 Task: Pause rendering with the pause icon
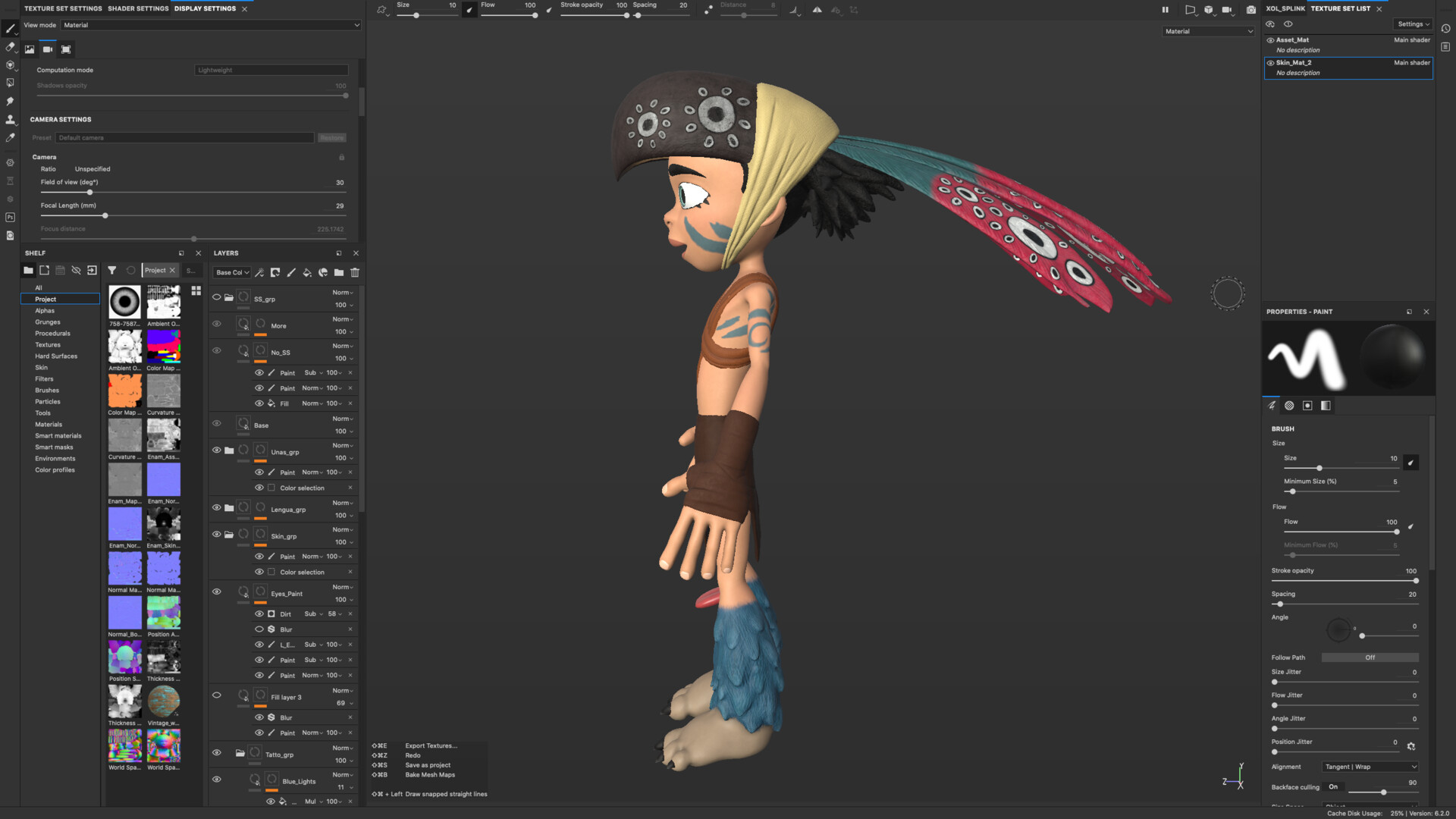pos(1166,10)
